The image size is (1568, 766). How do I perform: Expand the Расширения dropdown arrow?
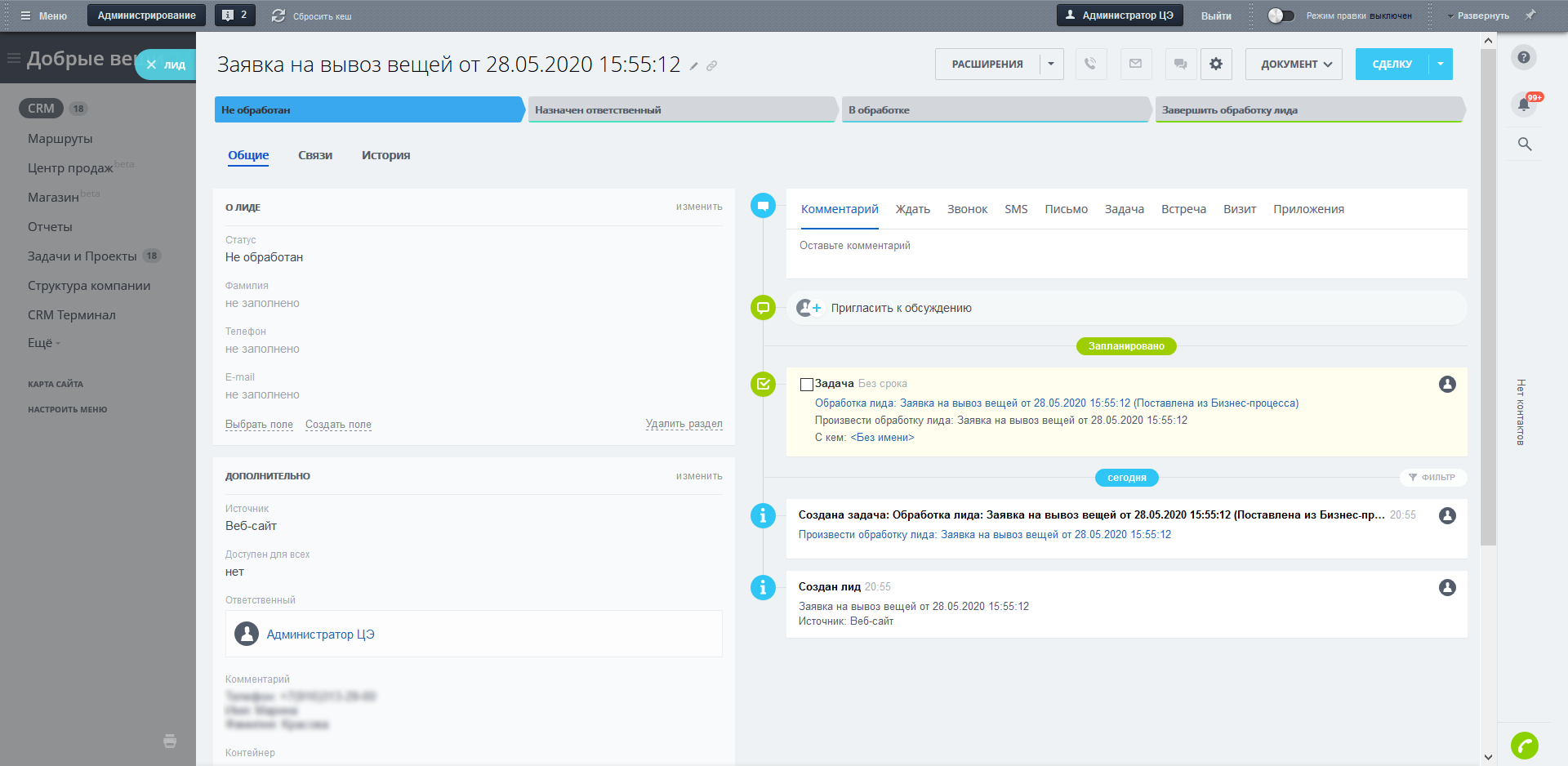1051,64
